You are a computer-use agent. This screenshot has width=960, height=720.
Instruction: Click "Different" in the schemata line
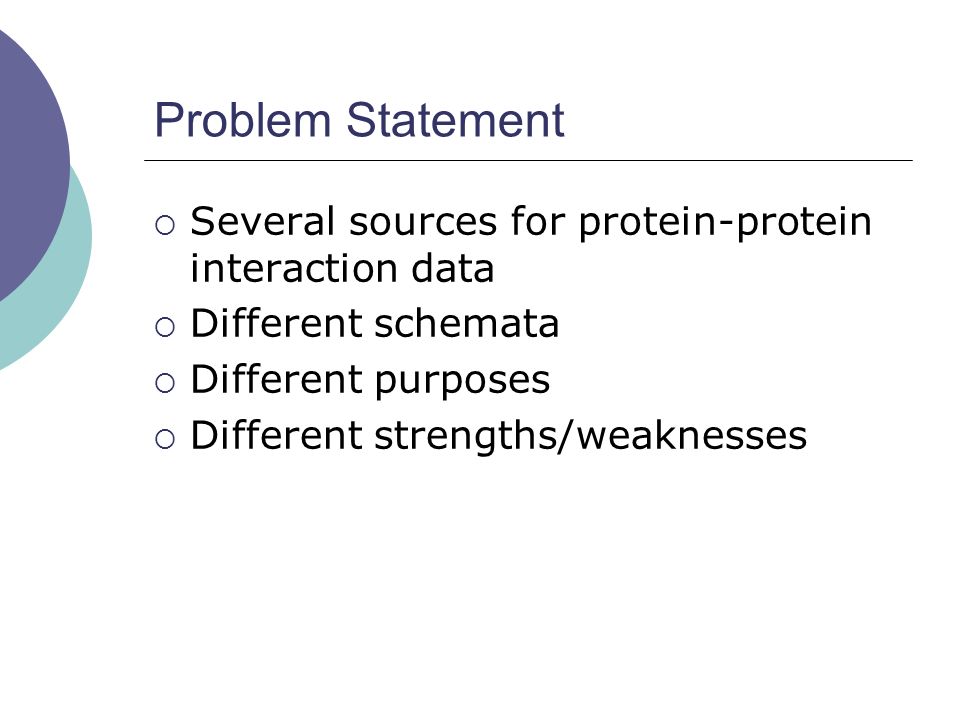coord(277,323)
